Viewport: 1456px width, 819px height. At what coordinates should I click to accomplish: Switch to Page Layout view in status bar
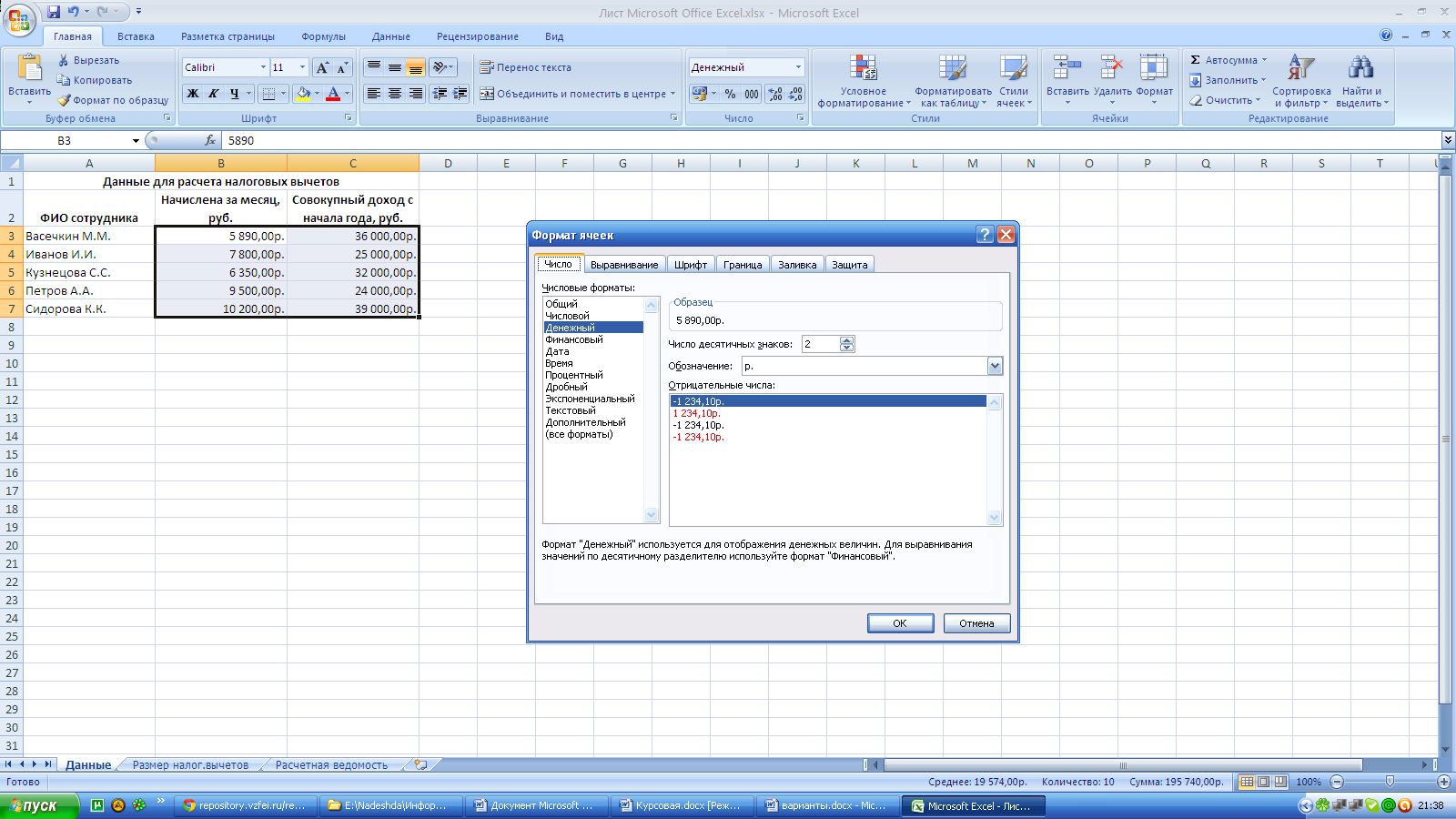pos(1264,782)
